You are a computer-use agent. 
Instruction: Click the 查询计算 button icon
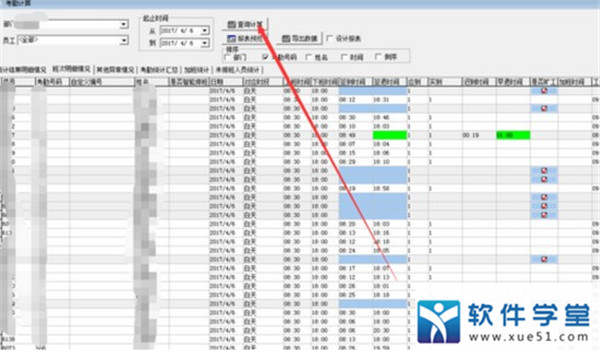231,24
